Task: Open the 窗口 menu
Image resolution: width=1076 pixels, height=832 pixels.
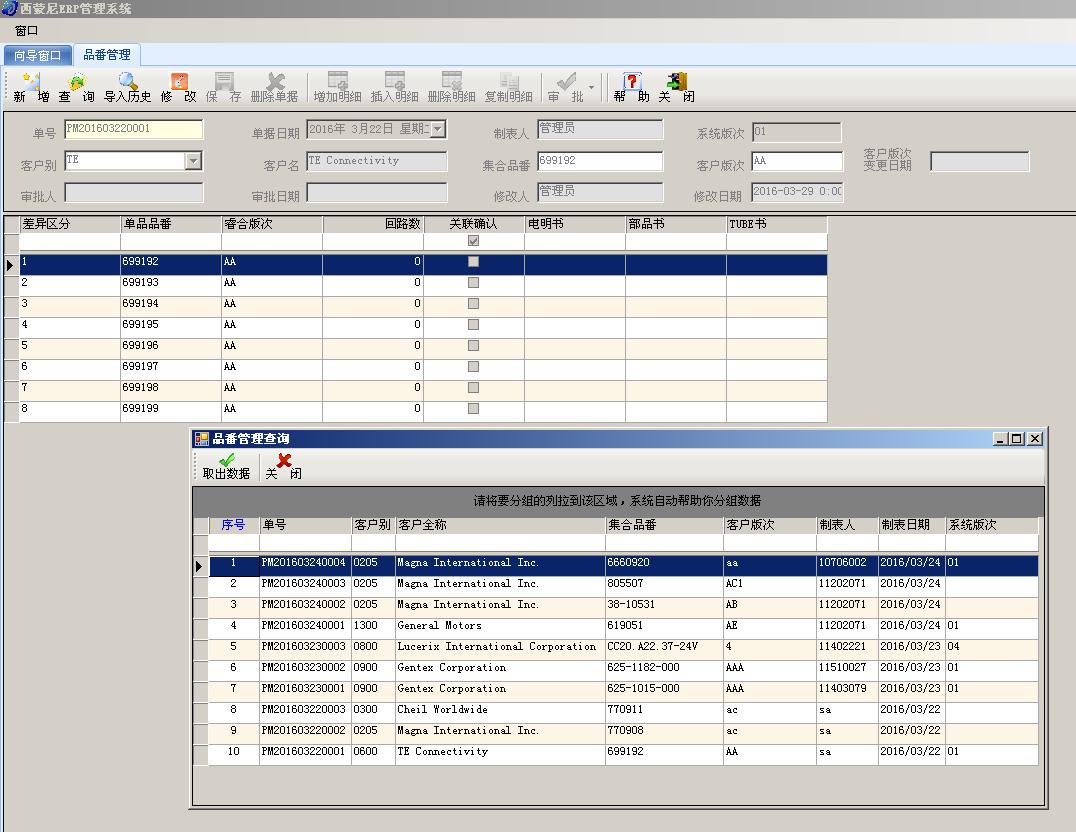Action: pyautogui.click(x=26, y=31)
